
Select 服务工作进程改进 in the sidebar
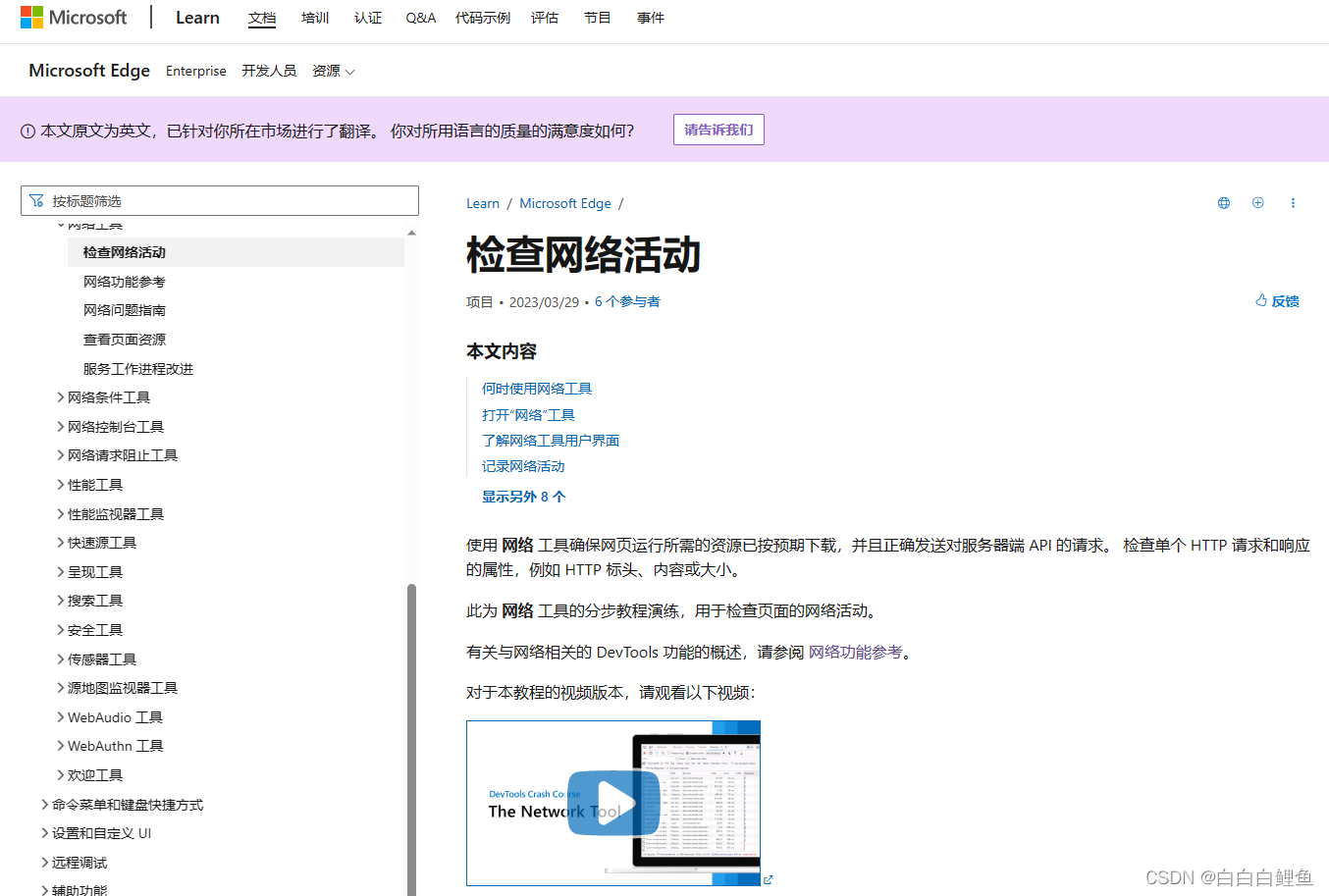click(x=138, y=369)
